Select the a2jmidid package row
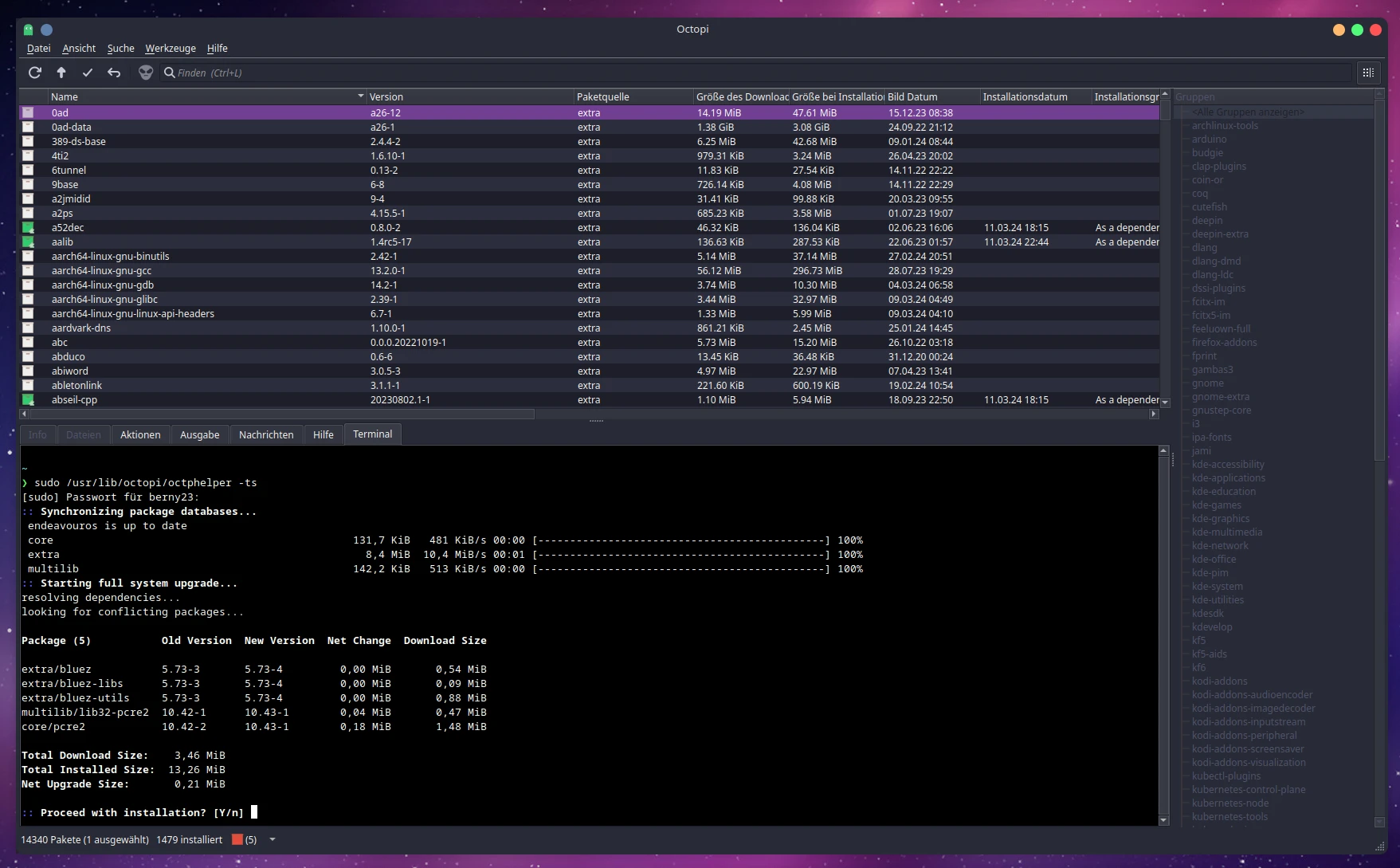Screen dimensions: 1400x868 tap(590, 199)
